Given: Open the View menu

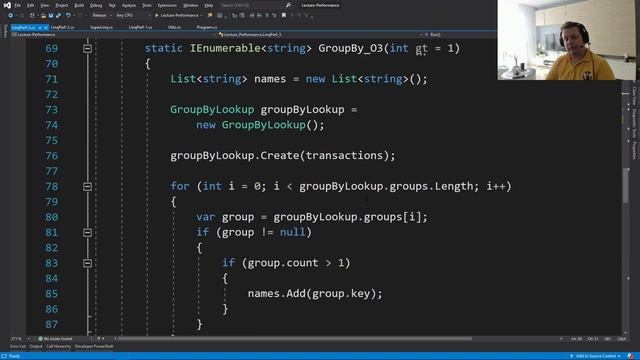Looking at the screenshot, I should tap(45, 5).
